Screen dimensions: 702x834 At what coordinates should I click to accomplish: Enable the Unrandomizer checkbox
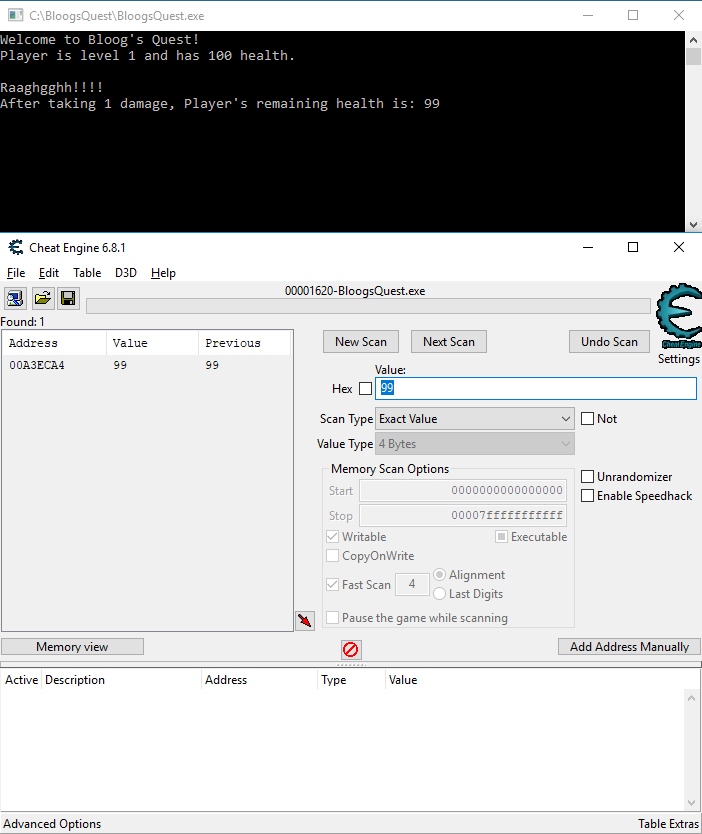[588, 477]
